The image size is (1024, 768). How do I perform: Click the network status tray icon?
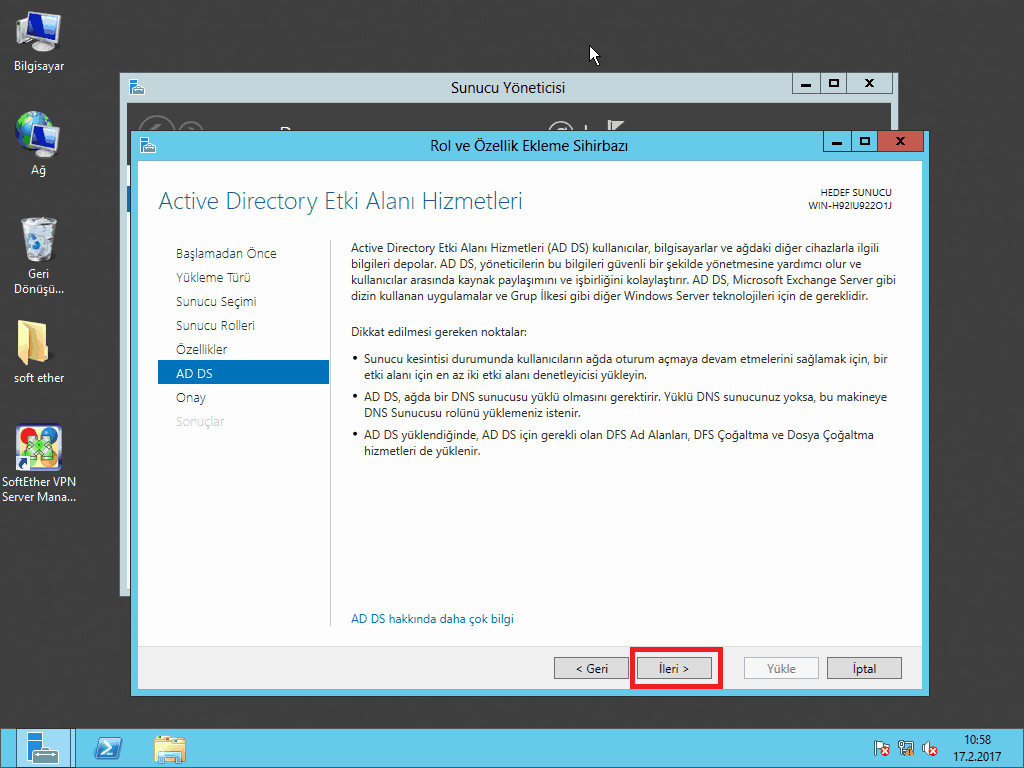[905, 748]
